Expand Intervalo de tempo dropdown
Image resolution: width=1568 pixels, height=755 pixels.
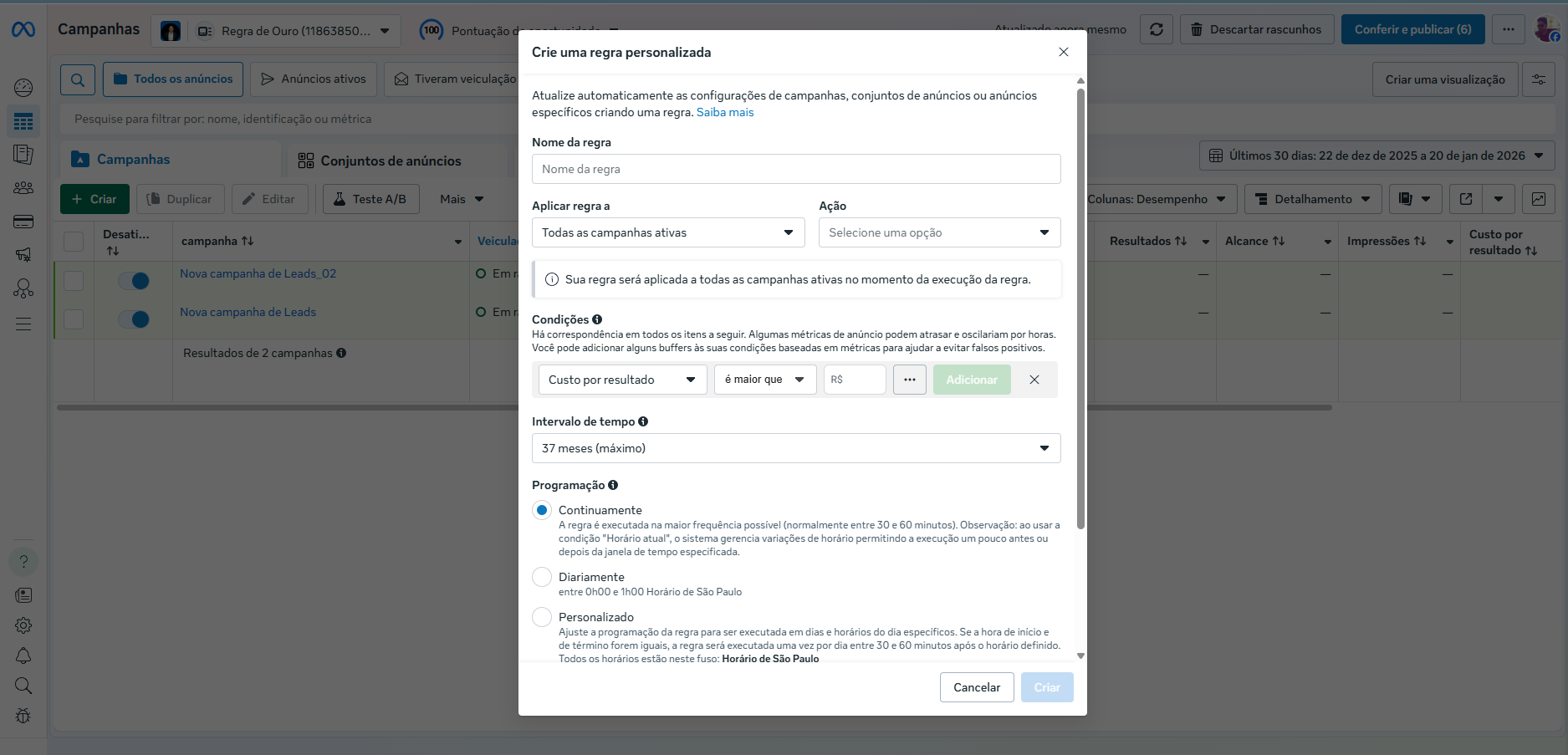click(x=796, y=448)
